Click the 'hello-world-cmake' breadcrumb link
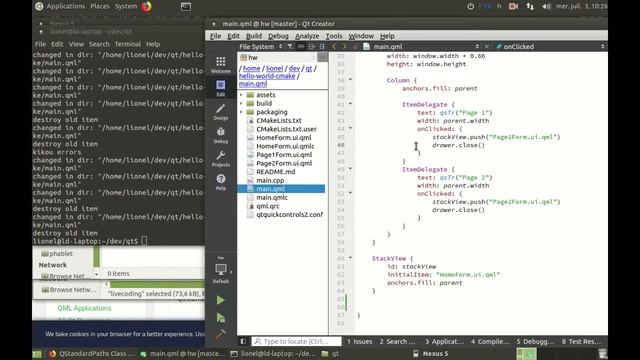Viewport: 640px width, 360px height. click(267, 76)
